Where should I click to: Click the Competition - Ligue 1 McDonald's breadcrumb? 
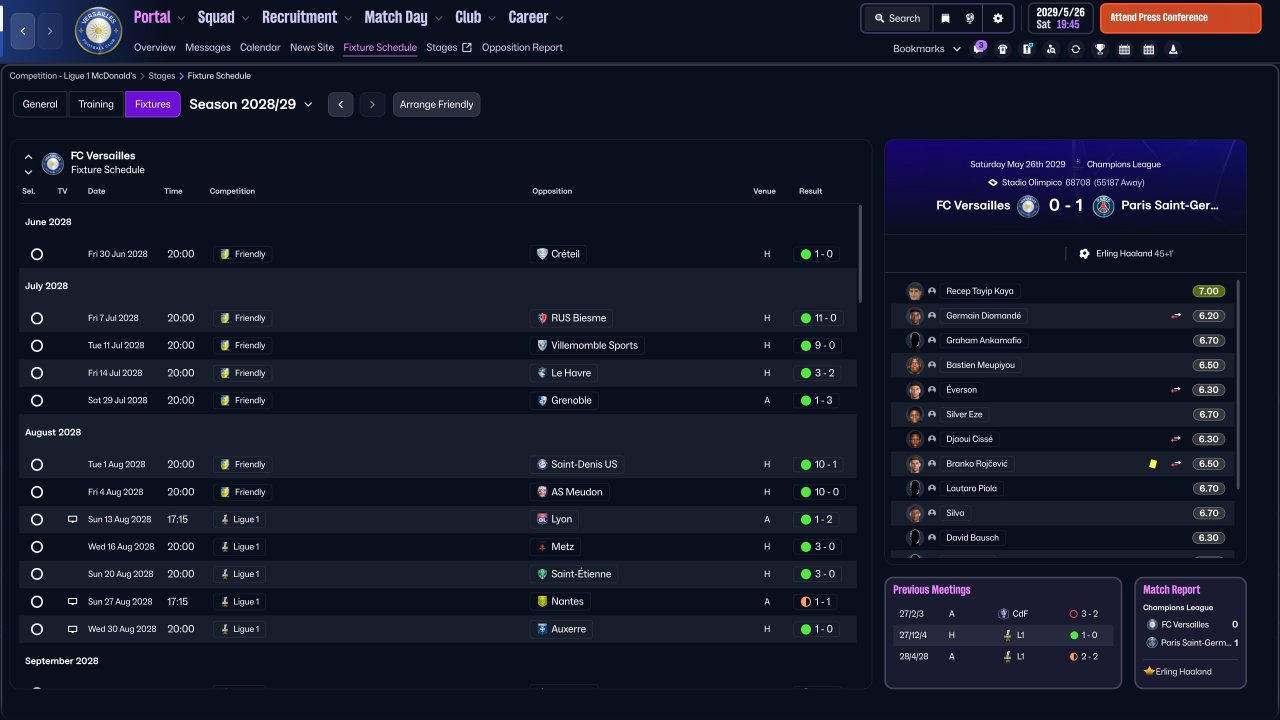pos(73,76)
